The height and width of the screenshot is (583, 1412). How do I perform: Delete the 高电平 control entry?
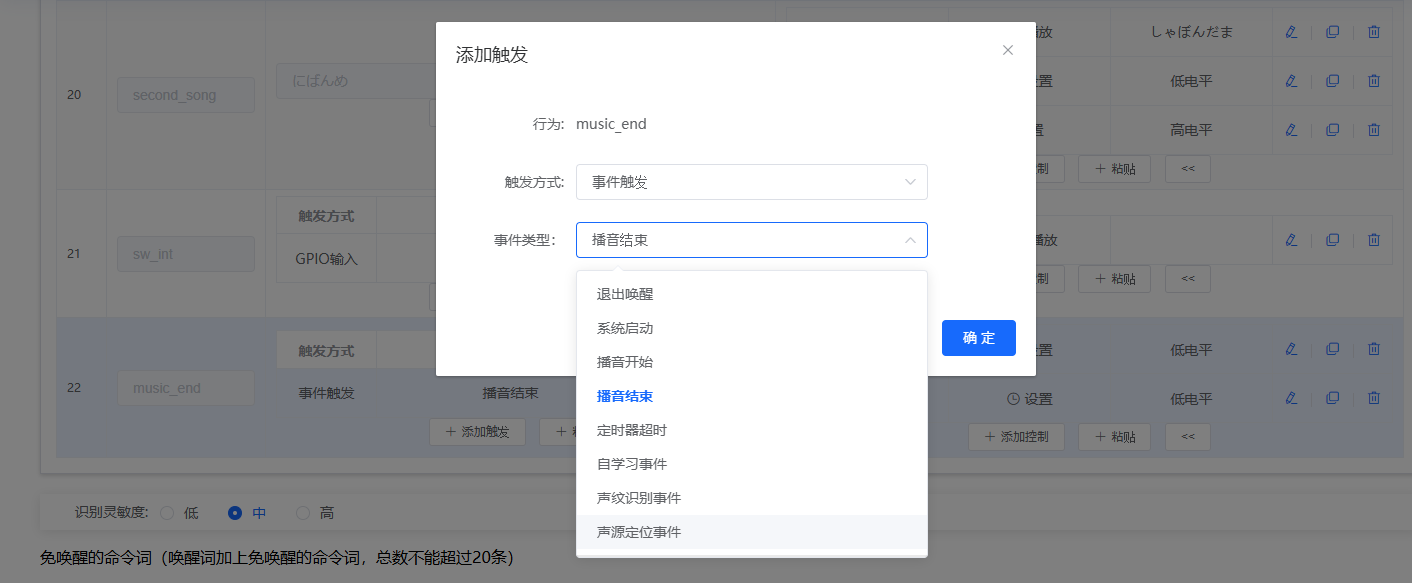pos(1374,130)
